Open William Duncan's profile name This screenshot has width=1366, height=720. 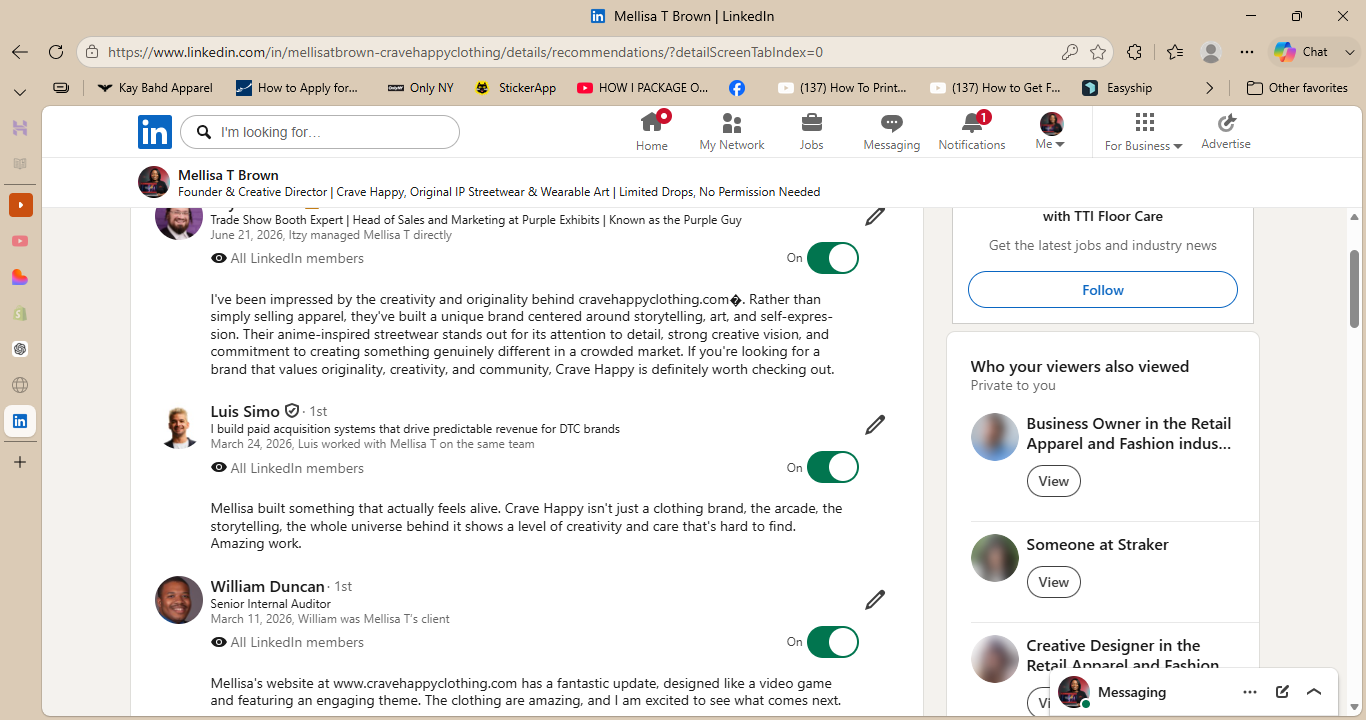(267, 586)
